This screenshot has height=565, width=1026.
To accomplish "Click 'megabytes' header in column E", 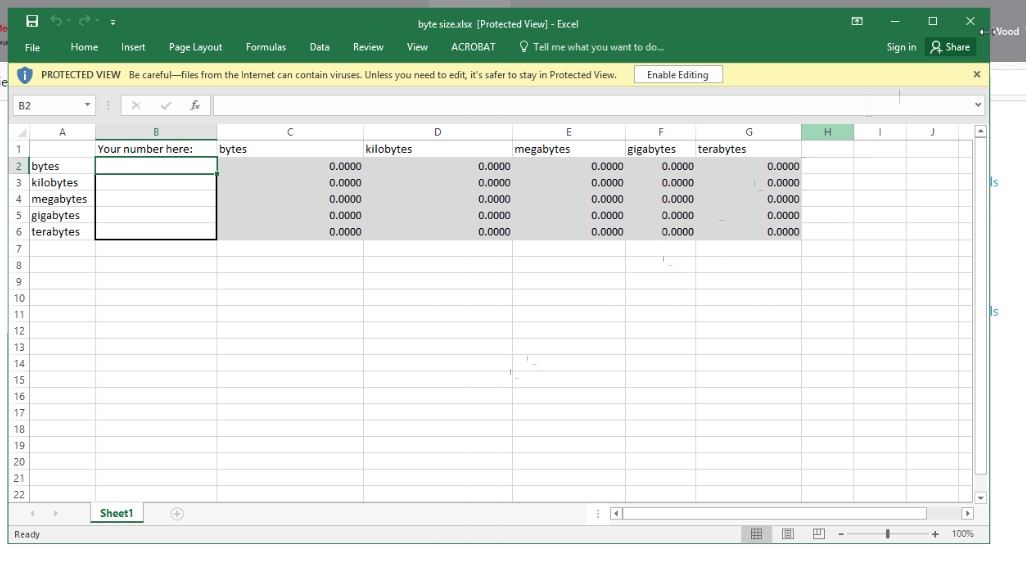I will click(x=542, y=149).
